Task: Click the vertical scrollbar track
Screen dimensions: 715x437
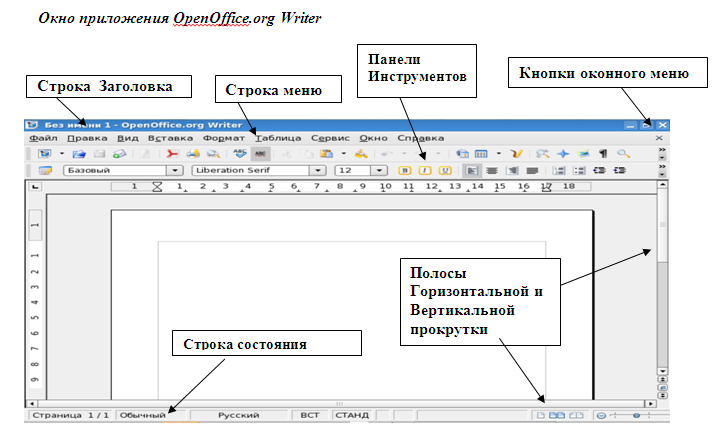Action: pyautogui.click(x=662, y=315)
